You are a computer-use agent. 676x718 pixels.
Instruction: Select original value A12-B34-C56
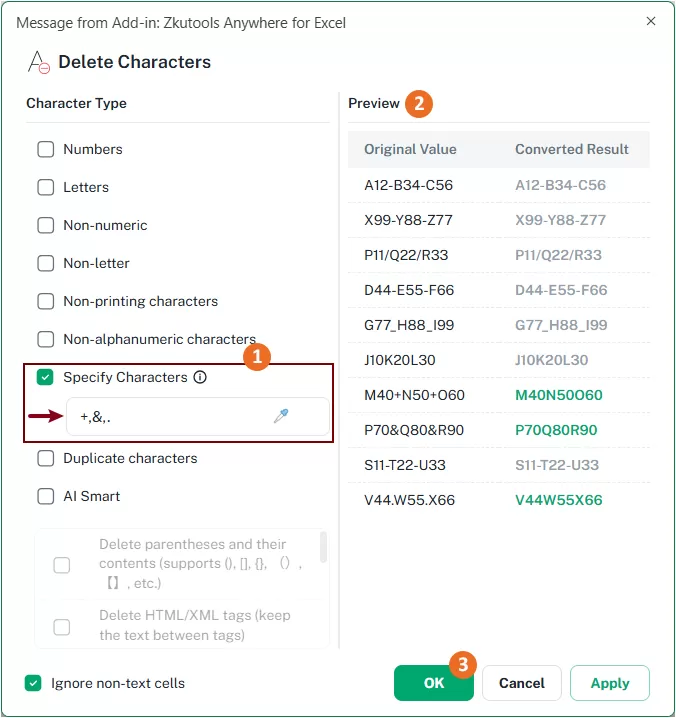[x=409, y=185]
